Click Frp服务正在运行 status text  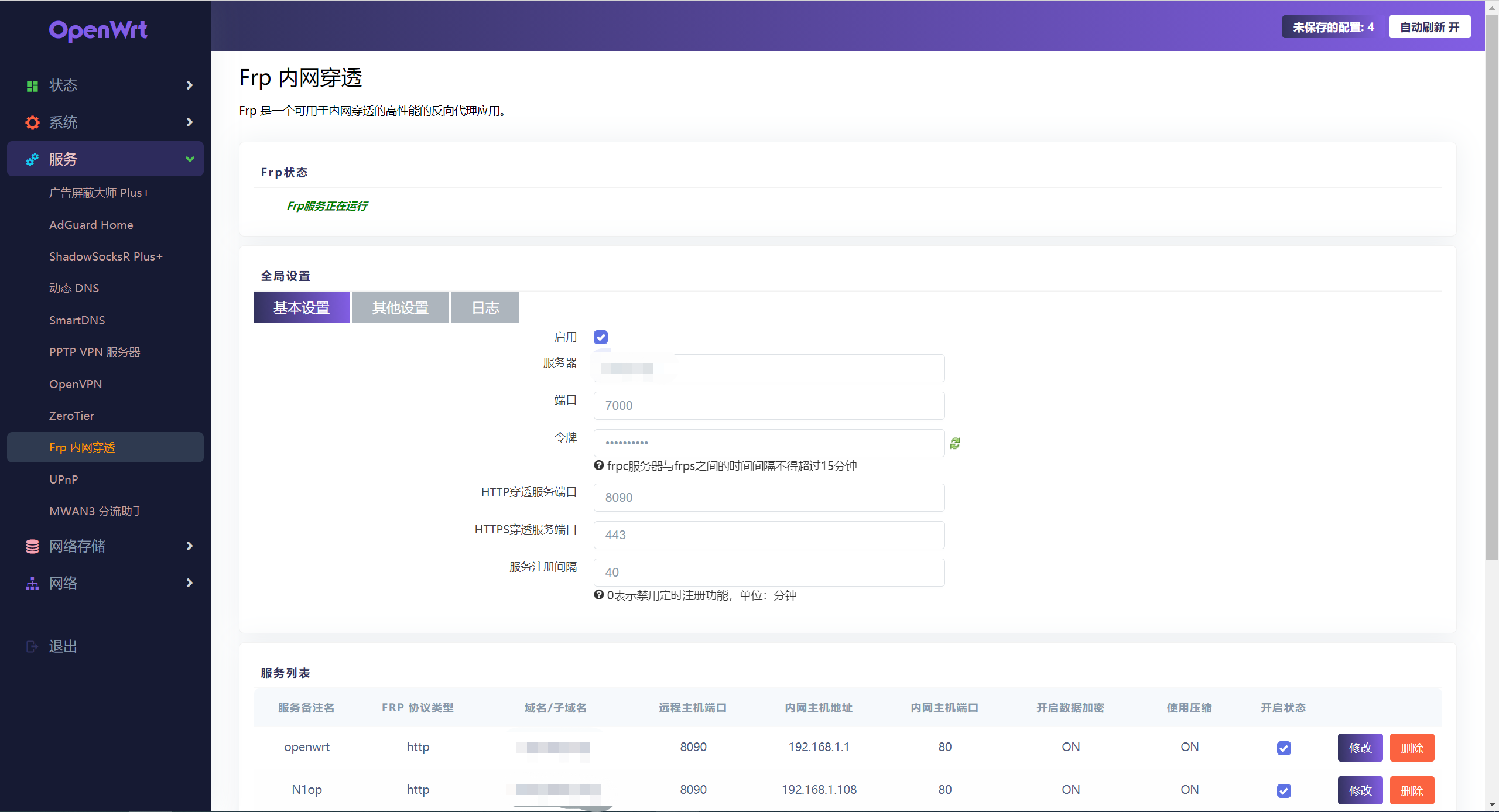coord(327,206)
